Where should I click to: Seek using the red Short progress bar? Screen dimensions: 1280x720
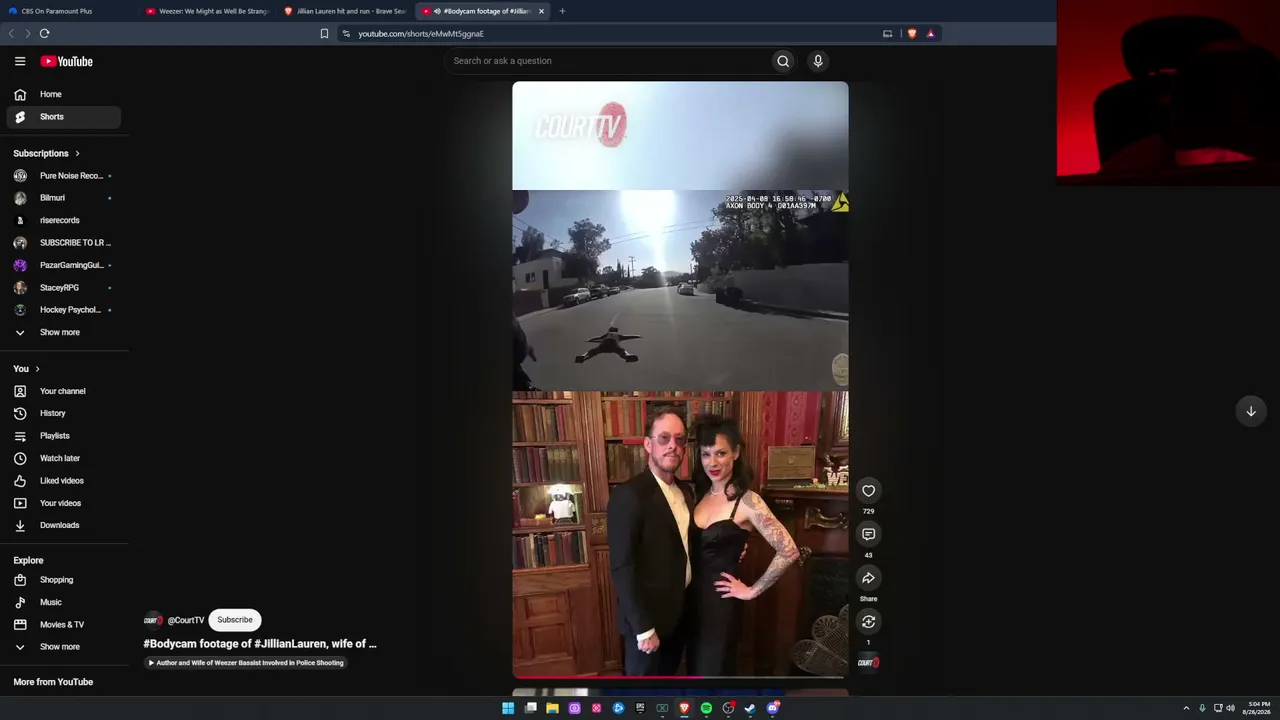[x=680, y=677]
